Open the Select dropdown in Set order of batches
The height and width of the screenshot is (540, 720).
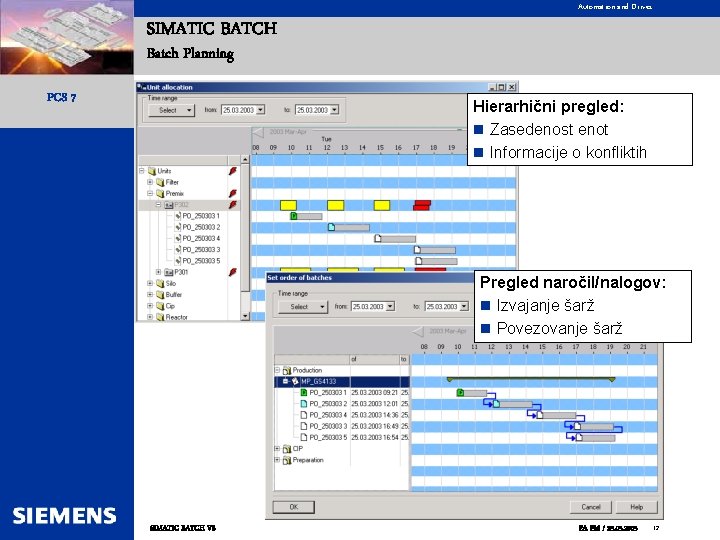click(303, 307)
